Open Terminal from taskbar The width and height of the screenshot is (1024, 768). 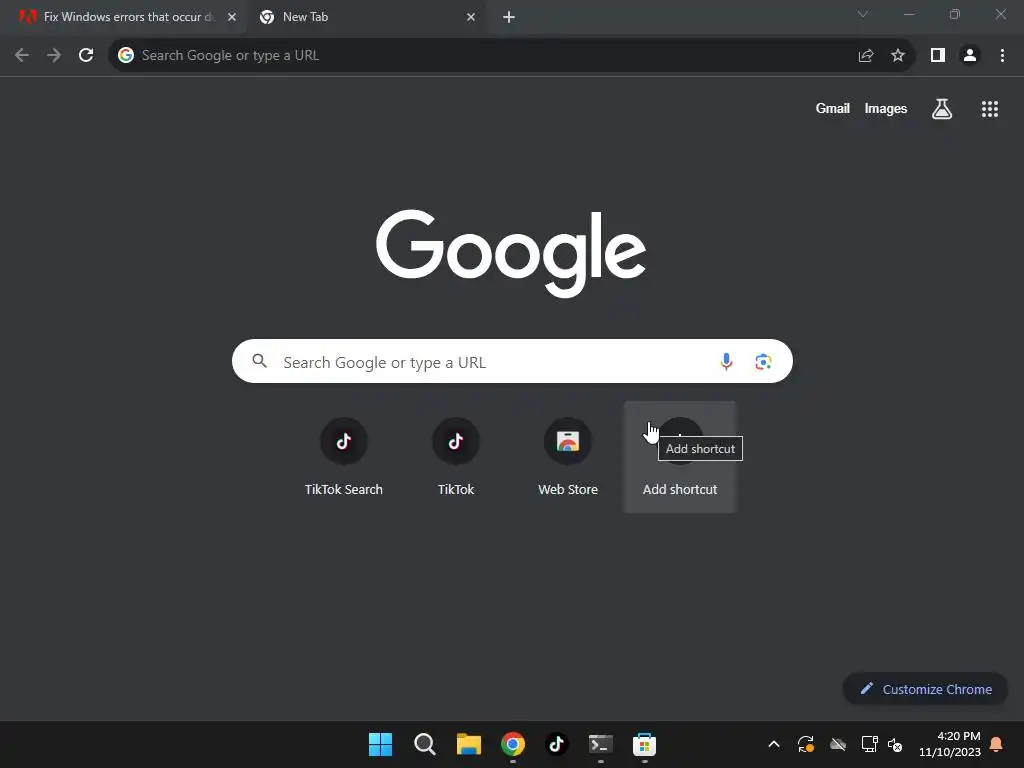click(601, 744)
